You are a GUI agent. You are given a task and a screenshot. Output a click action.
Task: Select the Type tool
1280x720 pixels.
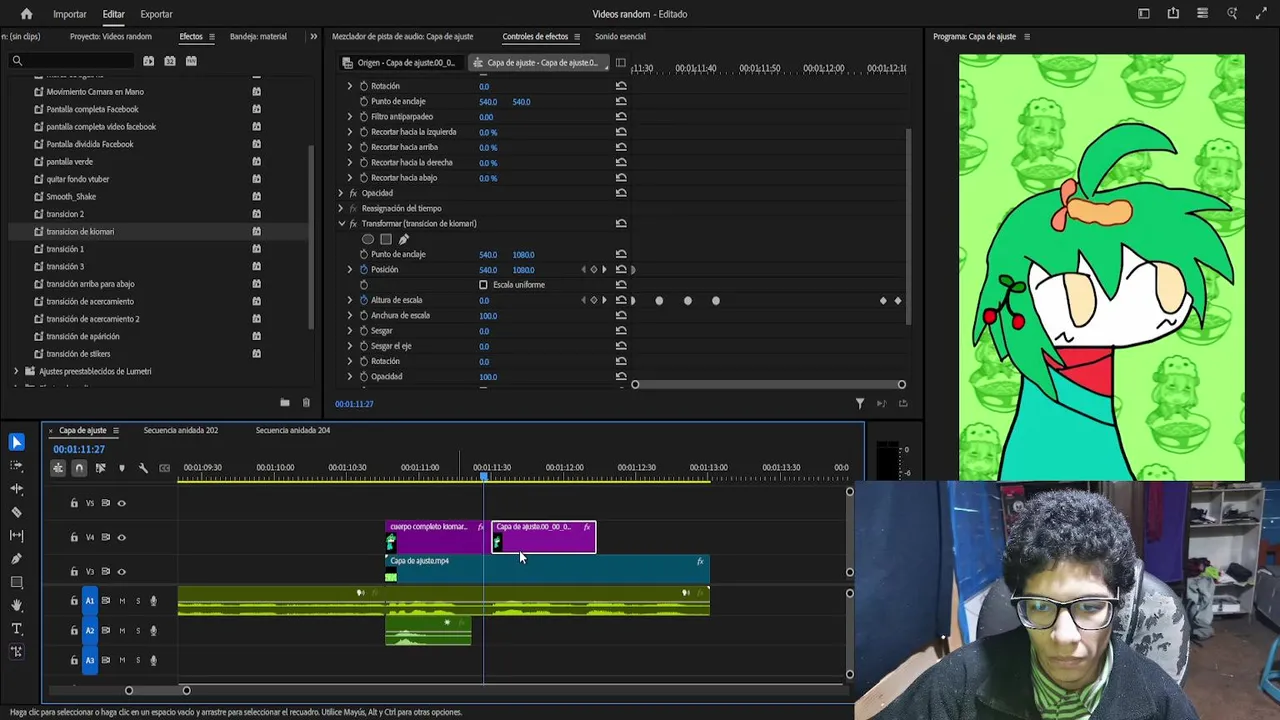pyautogui.click(x=17, y=629)
